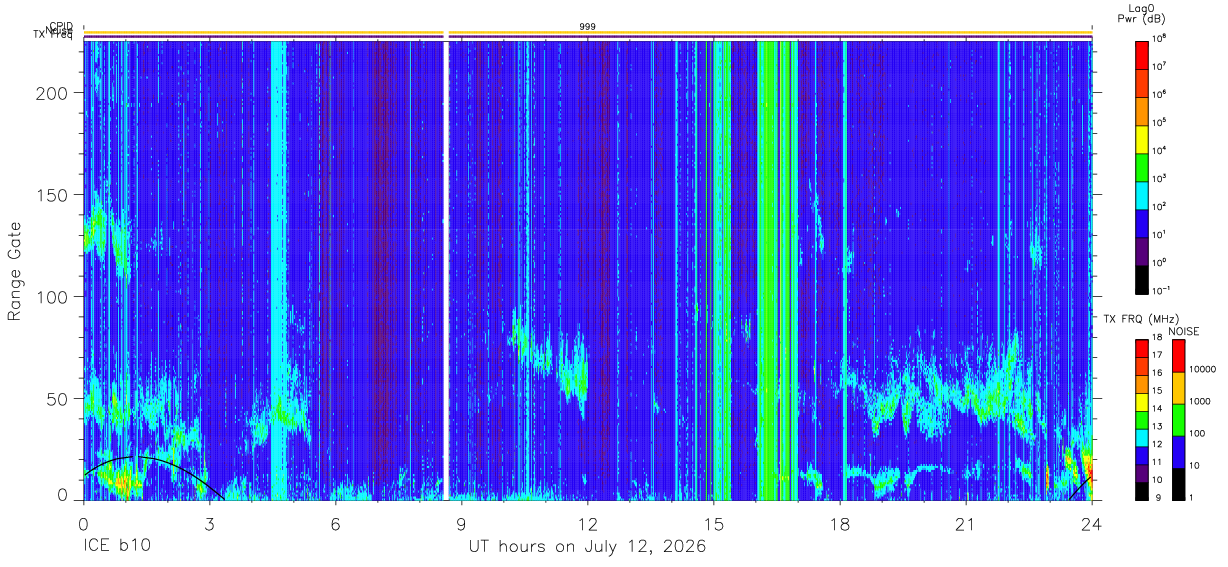The height and width of the screenshot is (567, 1228).
Task: Click the x-axis tick label '21'
Action: coord(965,524)
